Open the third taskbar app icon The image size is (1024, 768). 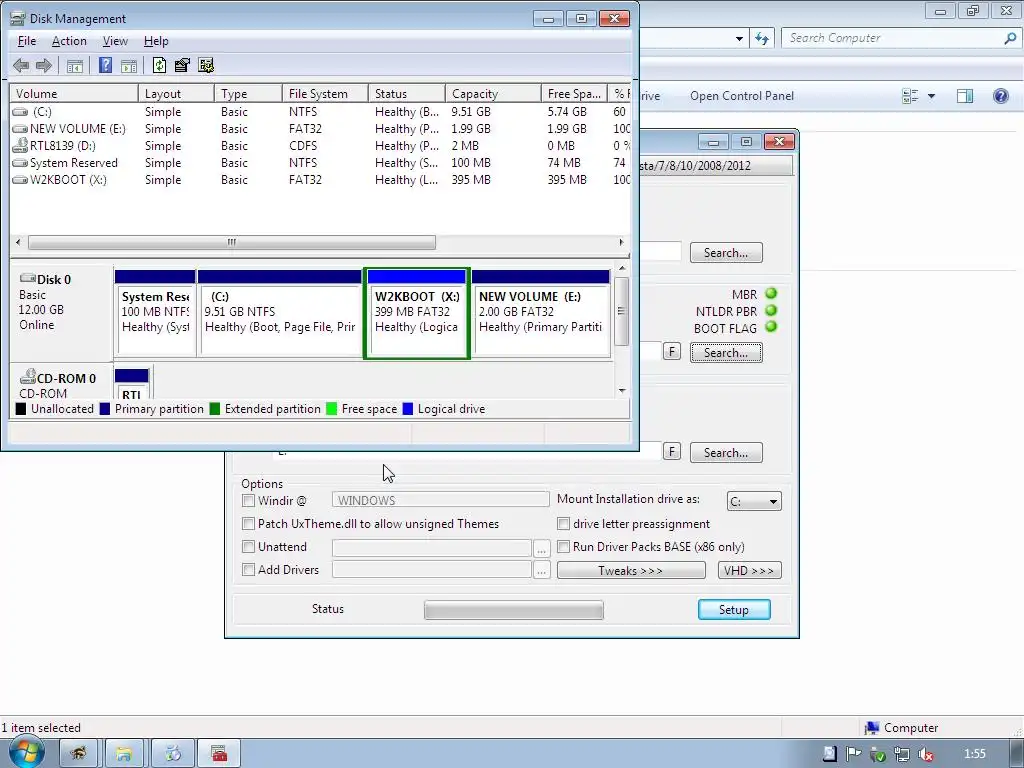172,754
